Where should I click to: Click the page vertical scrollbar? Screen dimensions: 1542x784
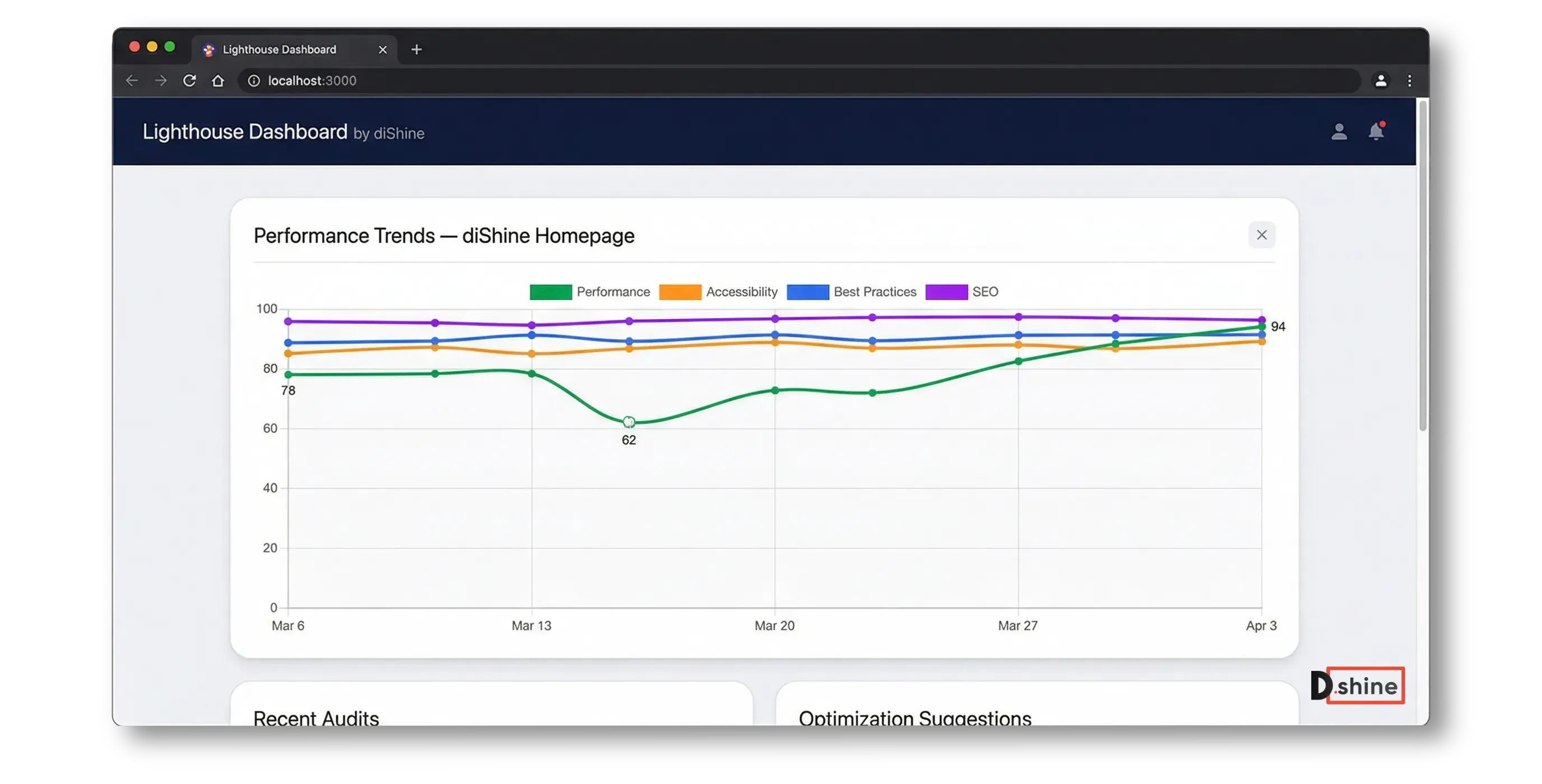[1423, 267]
